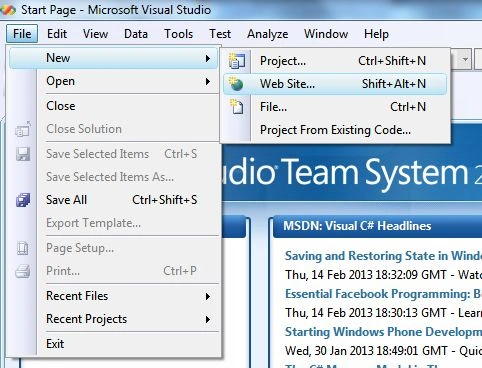The height and width of the screenshot is (368, 482).
Task: Click the New File page icon
Action: (x=237, y=107)
